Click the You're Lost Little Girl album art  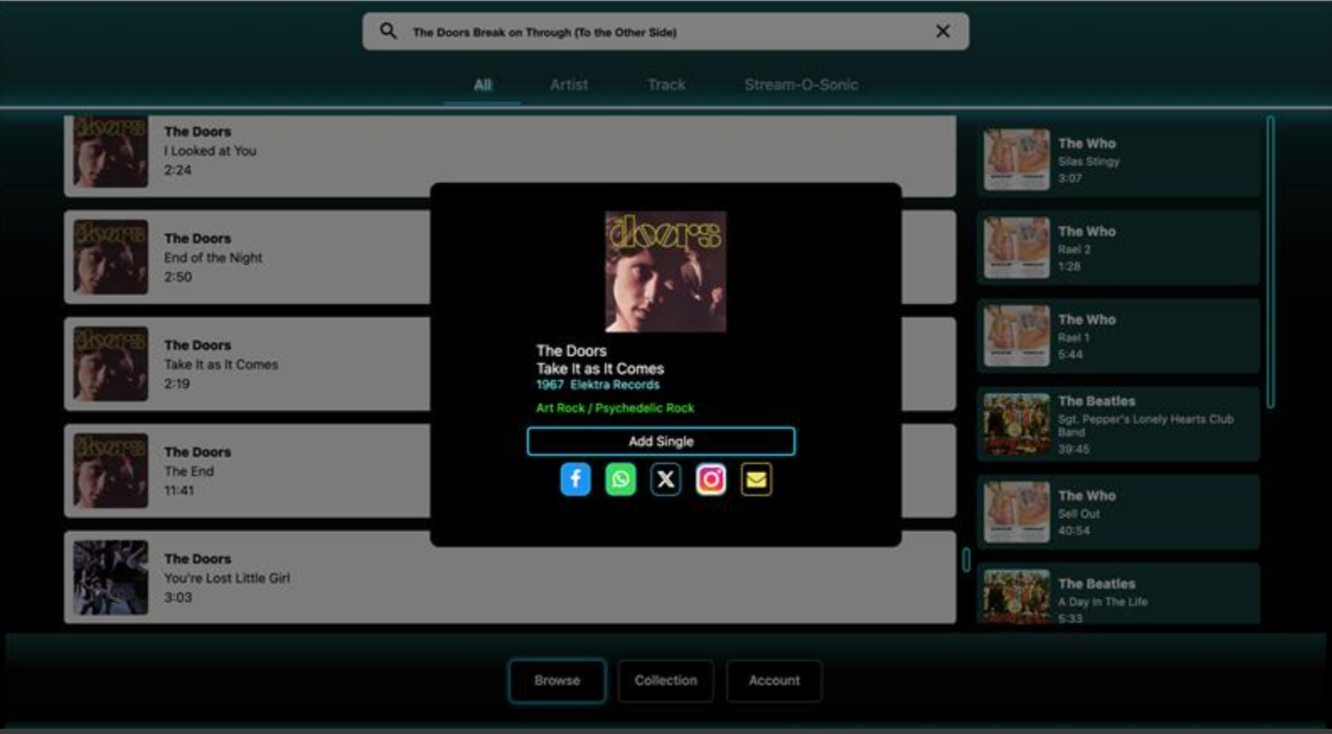(x=111, y=578)
